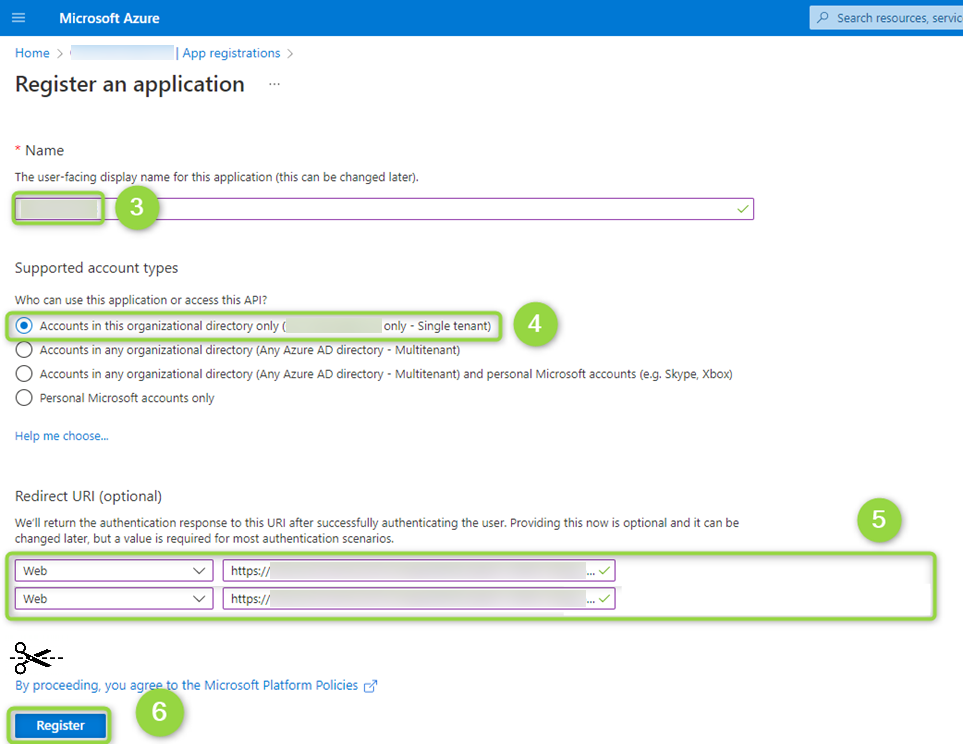Open the ellipsis menu beside Register an application

(x=275, y=84)
